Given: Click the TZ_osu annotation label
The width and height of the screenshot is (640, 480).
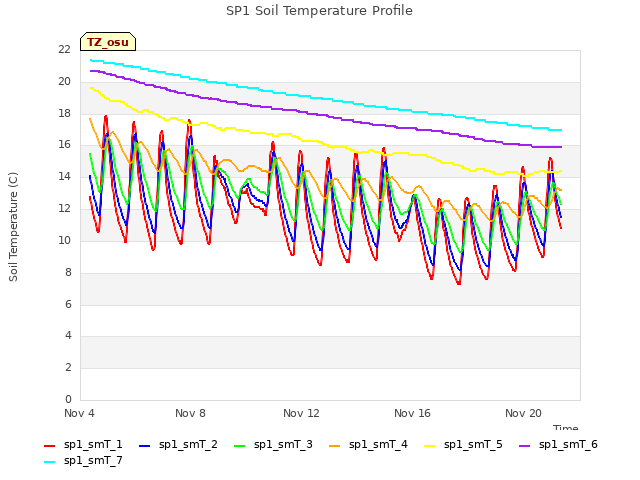Looking at the screenshot, I should click(108, 42).
